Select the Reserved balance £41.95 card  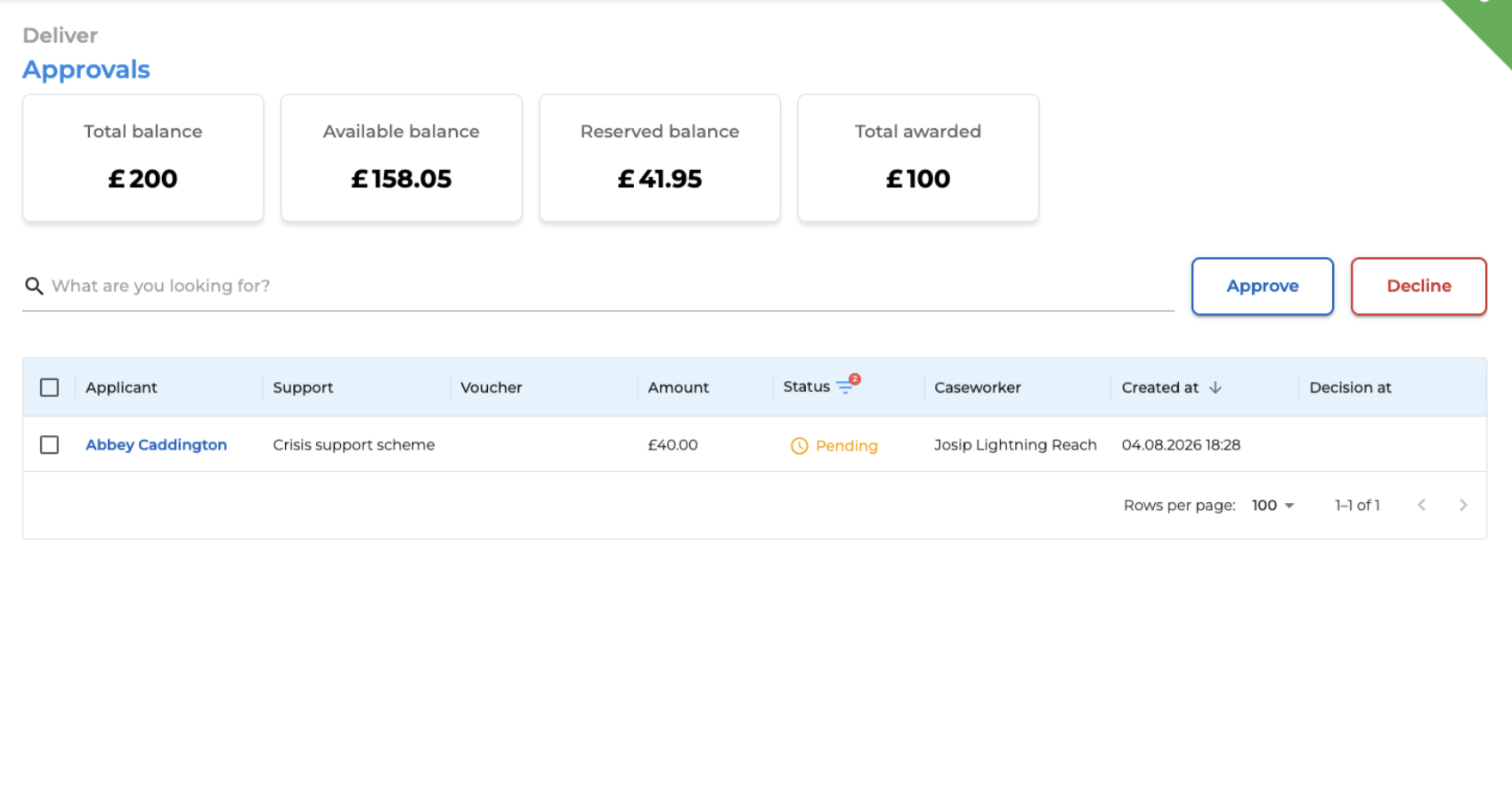click(x=660, y=158)
